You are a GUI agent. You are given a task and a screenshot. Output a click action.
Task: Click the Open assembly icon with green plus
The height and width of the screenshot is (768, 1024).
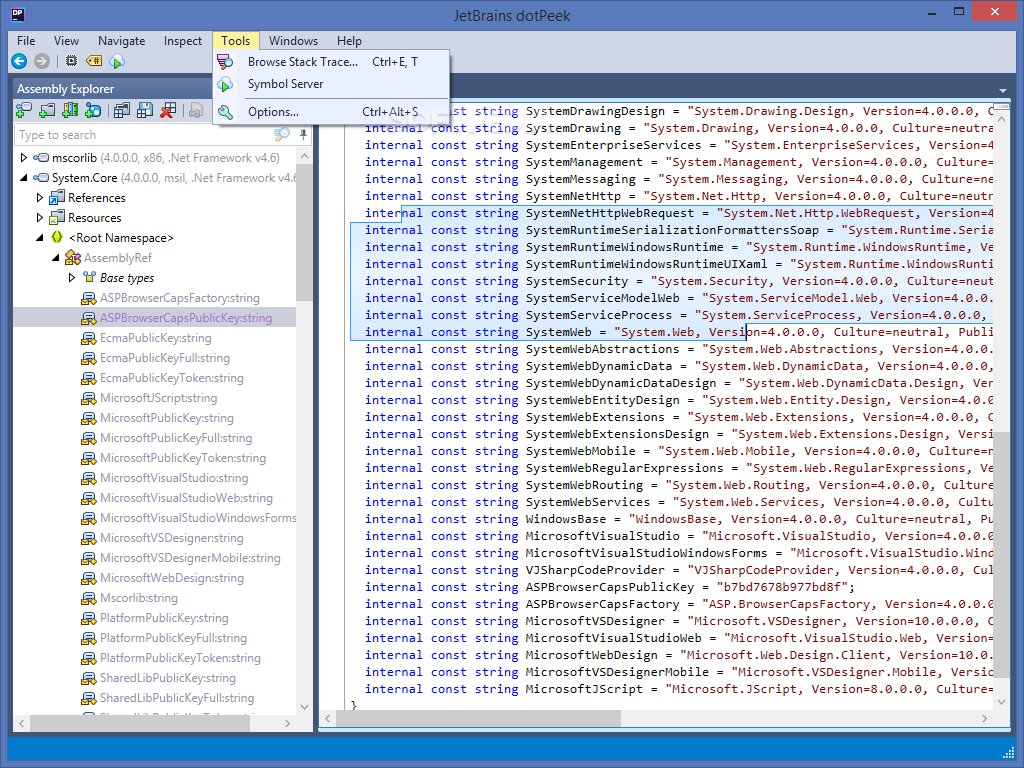(x=24, y=111)
